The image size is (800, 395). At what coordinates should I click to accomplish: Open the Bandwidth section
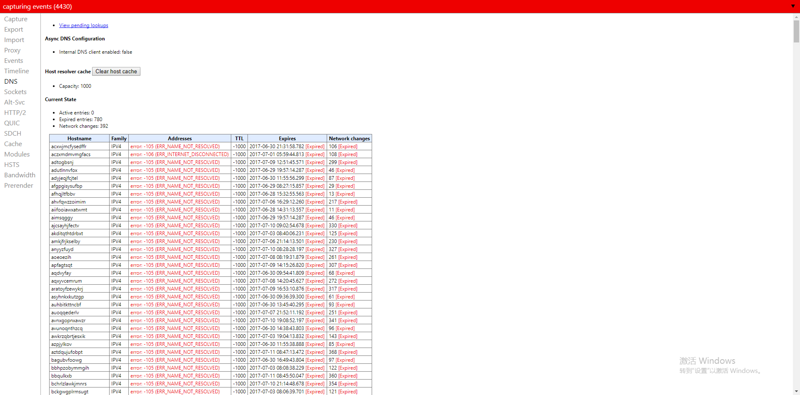coord(19,175)
